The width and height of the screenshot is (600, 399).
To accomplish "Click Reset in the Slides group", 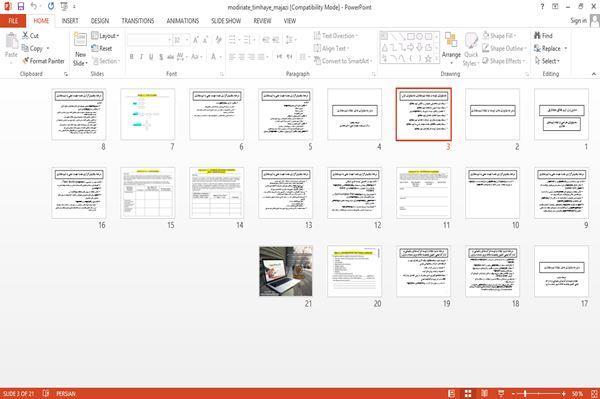I will pyautogui.click(x=102, y=48).
